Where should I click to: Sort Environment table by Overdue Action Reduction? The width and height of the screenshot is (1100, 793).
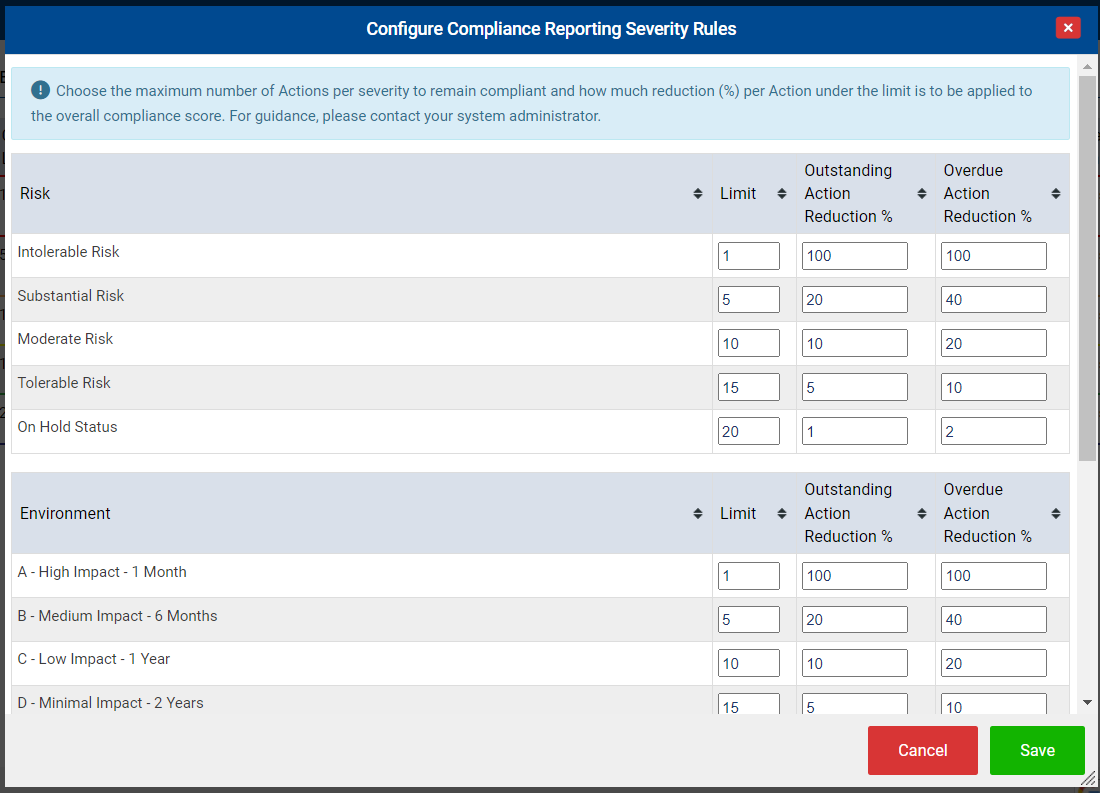pyautogui.click(x=1055, y=514)
